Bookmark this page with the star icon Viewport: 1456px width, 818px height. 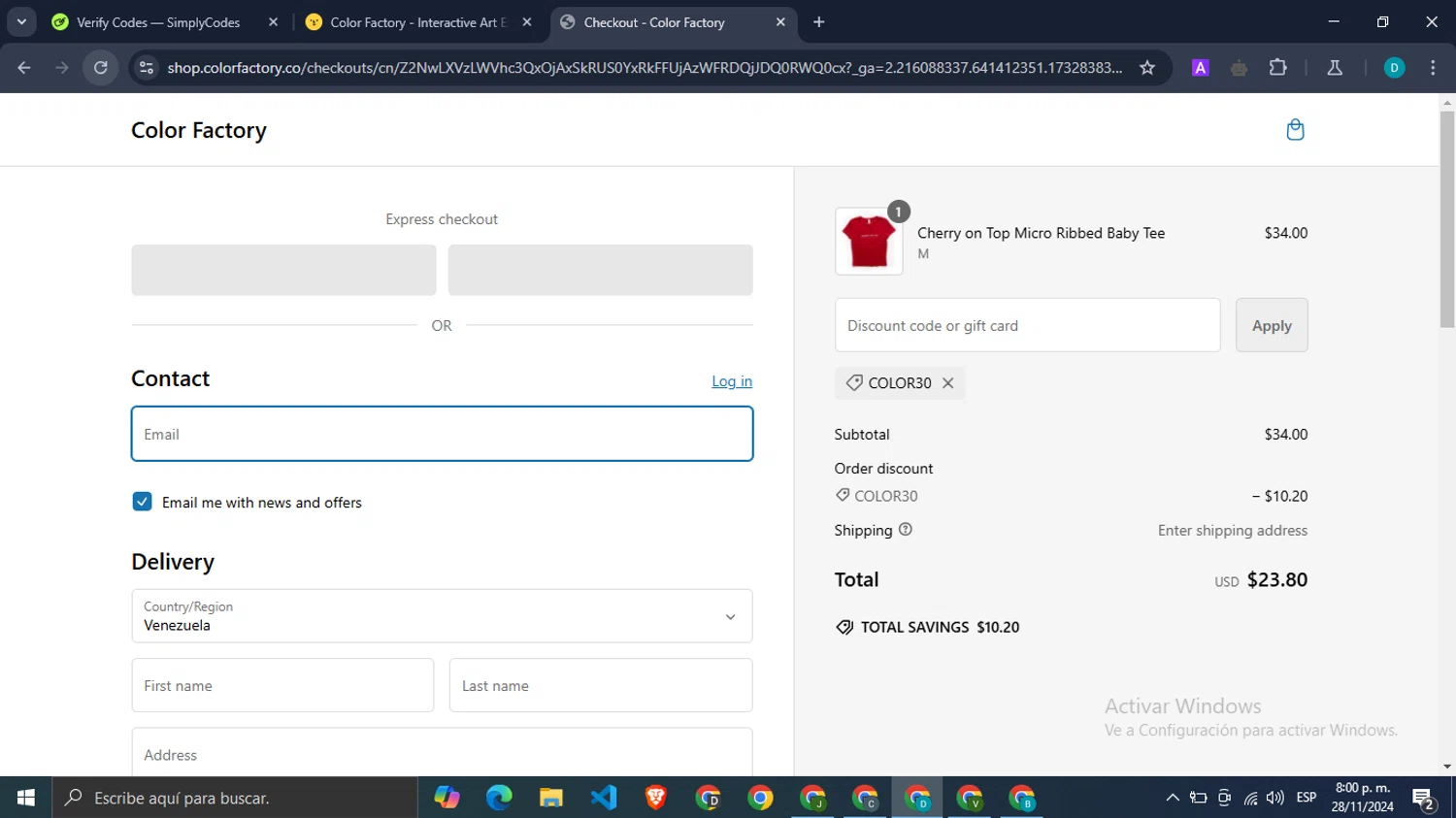(x=1147, y=68)
